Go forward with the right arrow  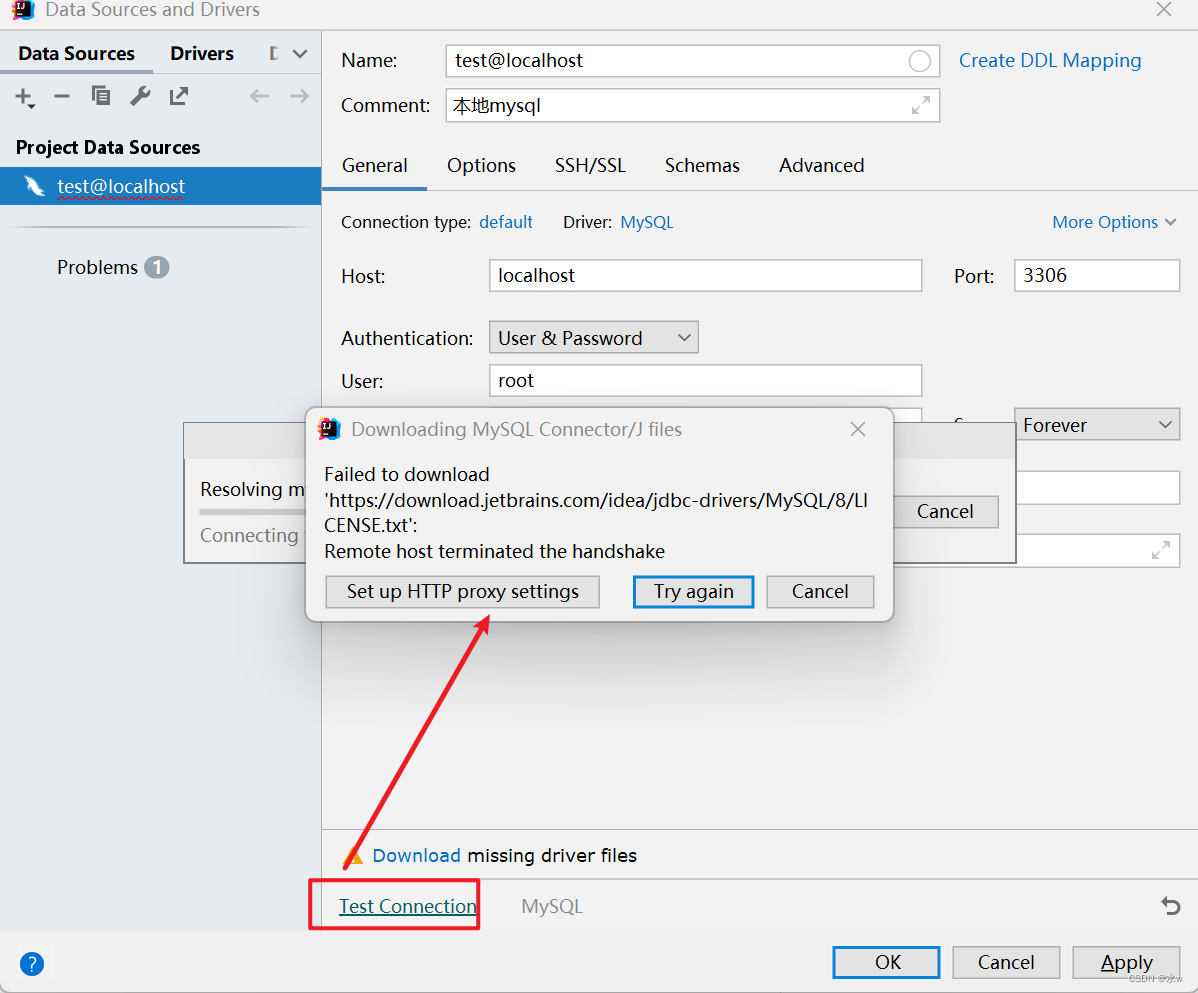(300, 96)
